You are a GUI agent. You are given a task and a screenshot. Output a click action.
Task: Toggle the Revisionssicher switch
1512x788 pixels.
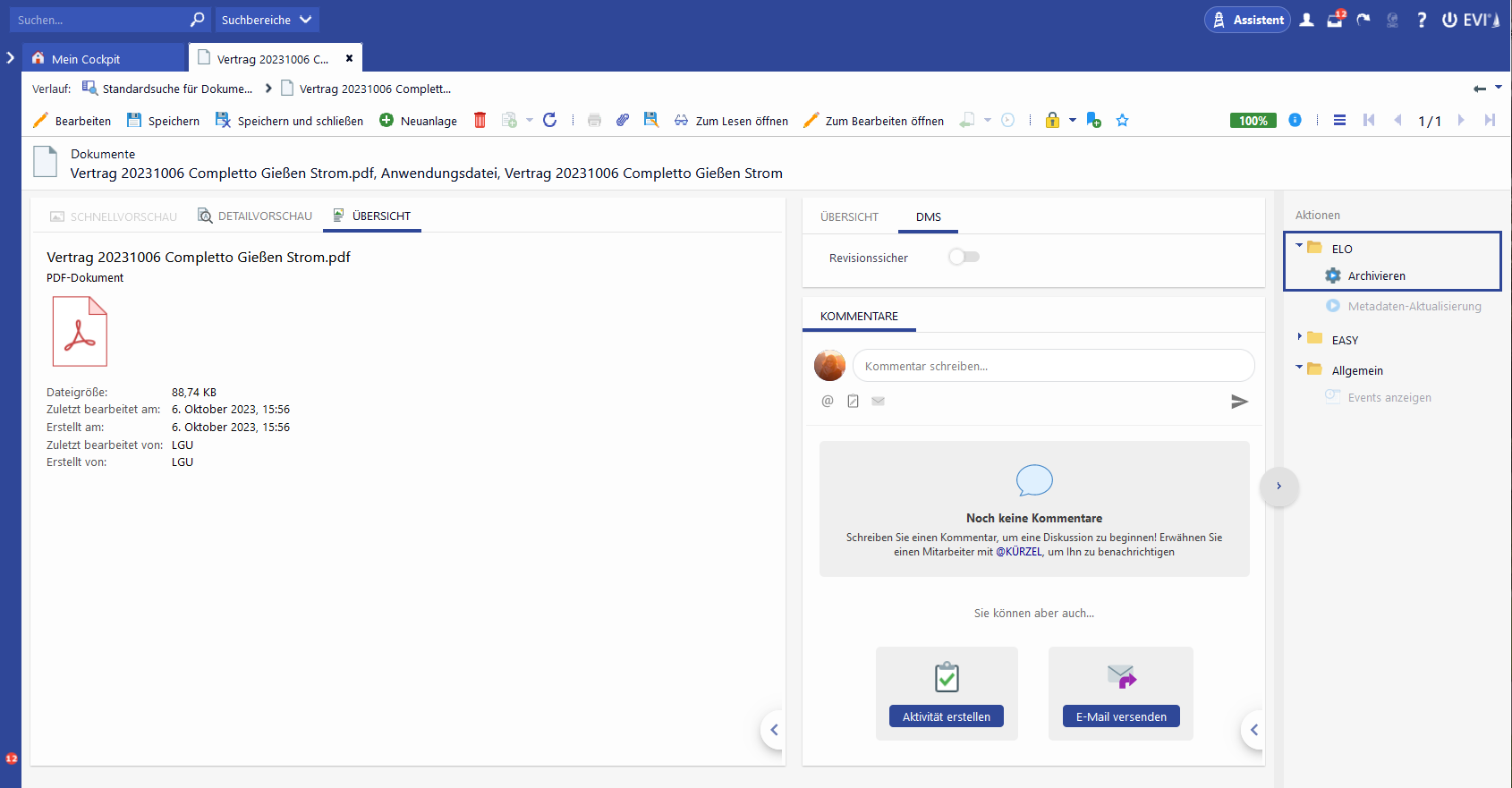(x=964, y=258)
